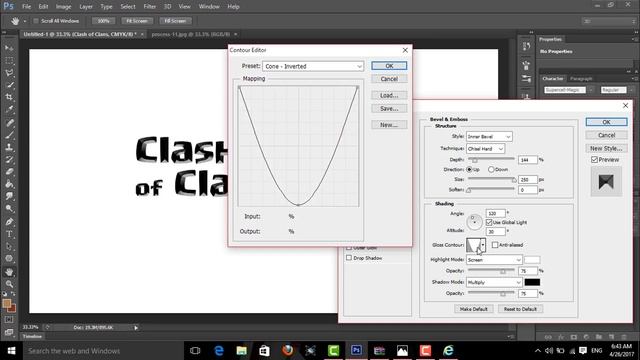
Task: Open the Technique dropdown
Action: point(485,149)
